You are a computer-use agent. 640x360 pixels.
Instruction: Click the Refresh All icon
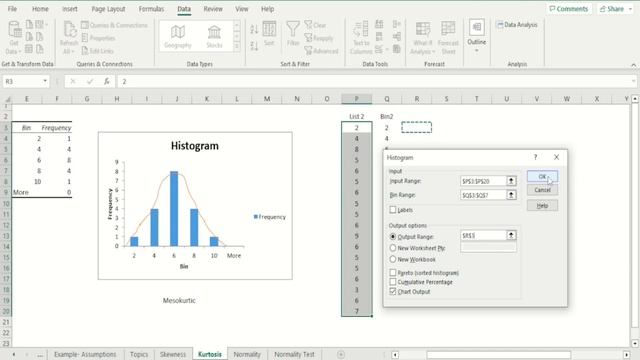coord(69,38)
